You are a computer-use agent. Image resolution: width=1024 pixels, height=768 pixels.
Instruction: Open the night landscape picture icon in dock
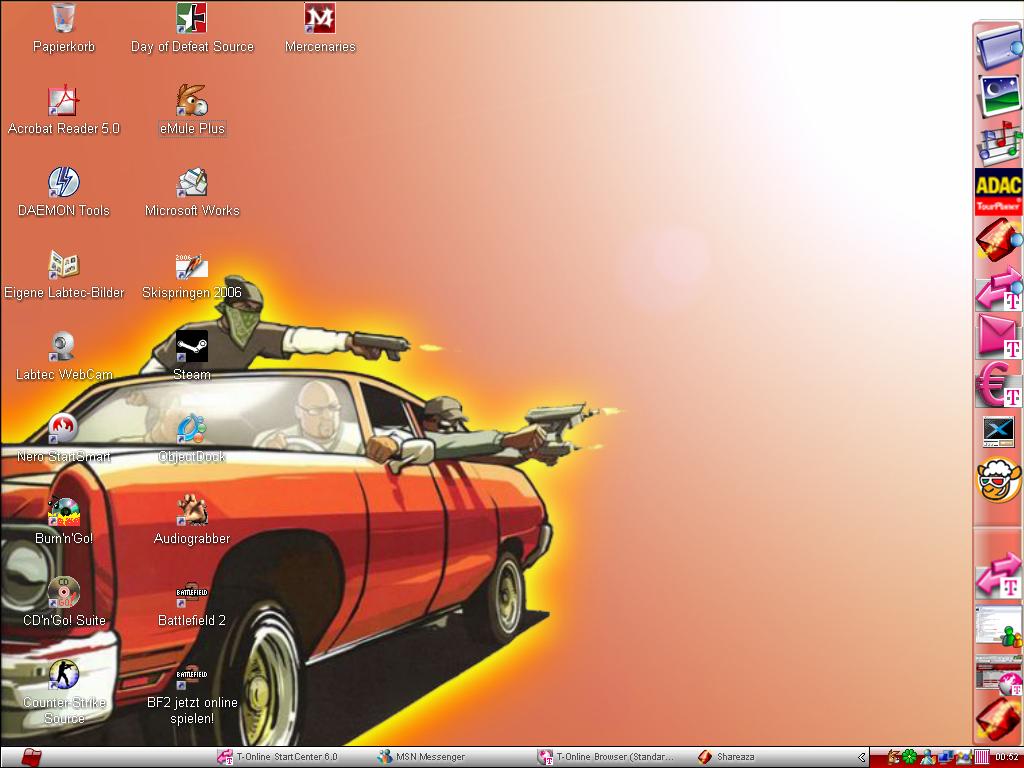[999, 95]
